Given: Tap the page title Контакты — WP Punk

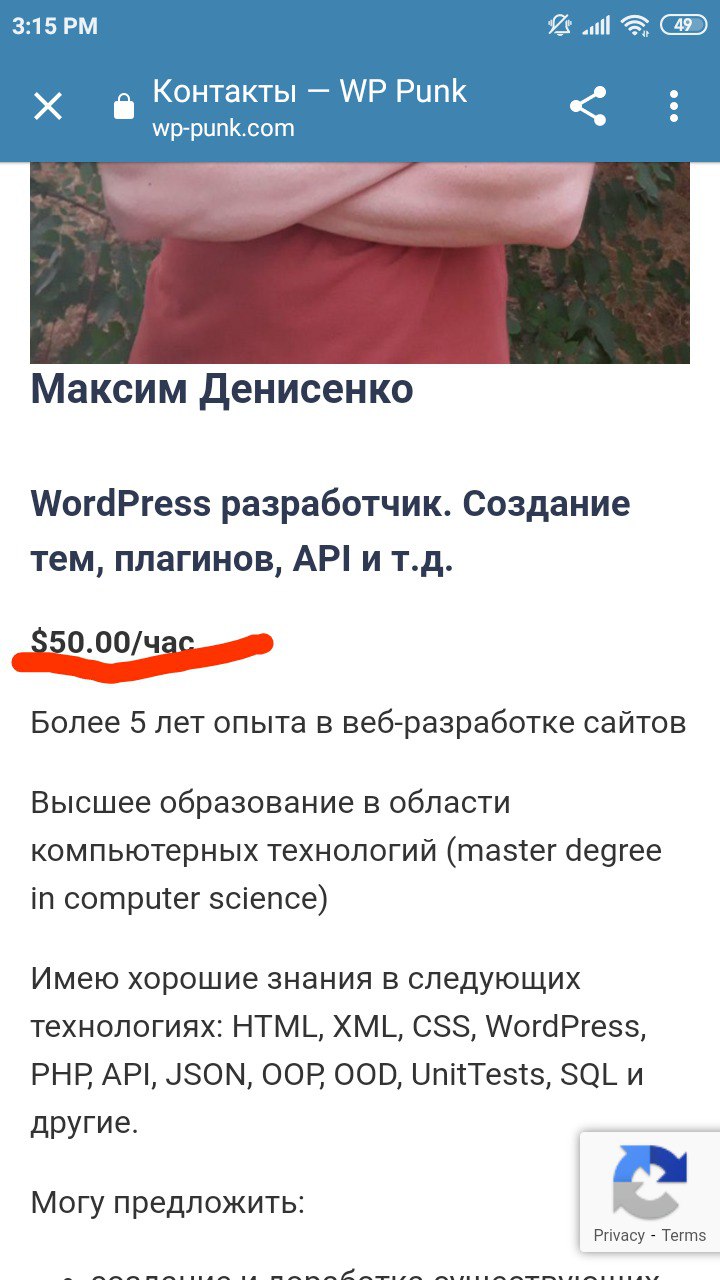Looking at the screenshot, I should 309,91.
